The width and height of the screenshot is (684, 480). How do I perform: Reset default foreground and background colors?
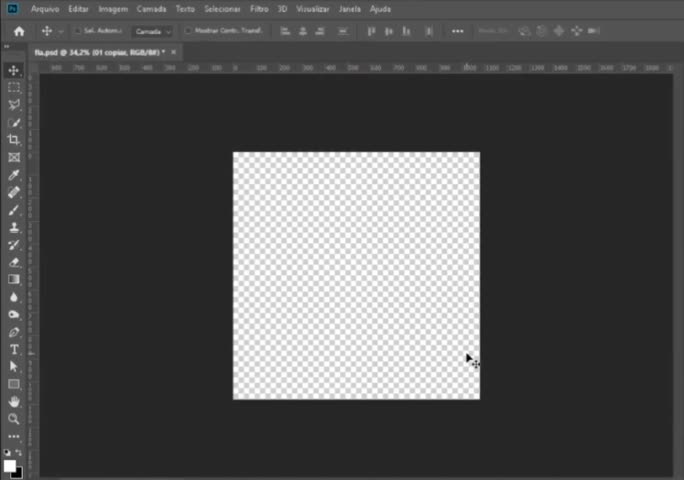[7, 453]
